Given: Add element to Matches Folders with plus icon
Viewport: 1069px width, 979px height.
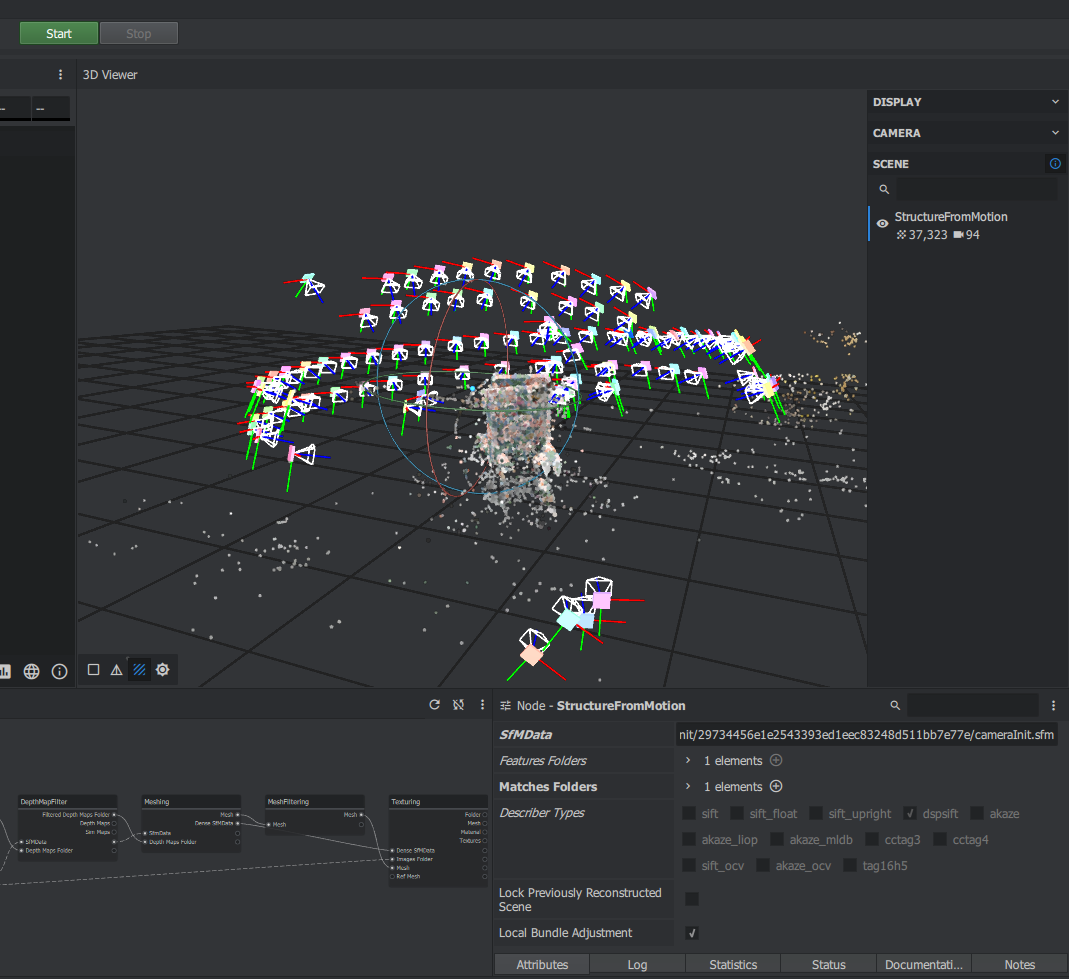Looking at the screenshot, I should [x=775, y=787].
